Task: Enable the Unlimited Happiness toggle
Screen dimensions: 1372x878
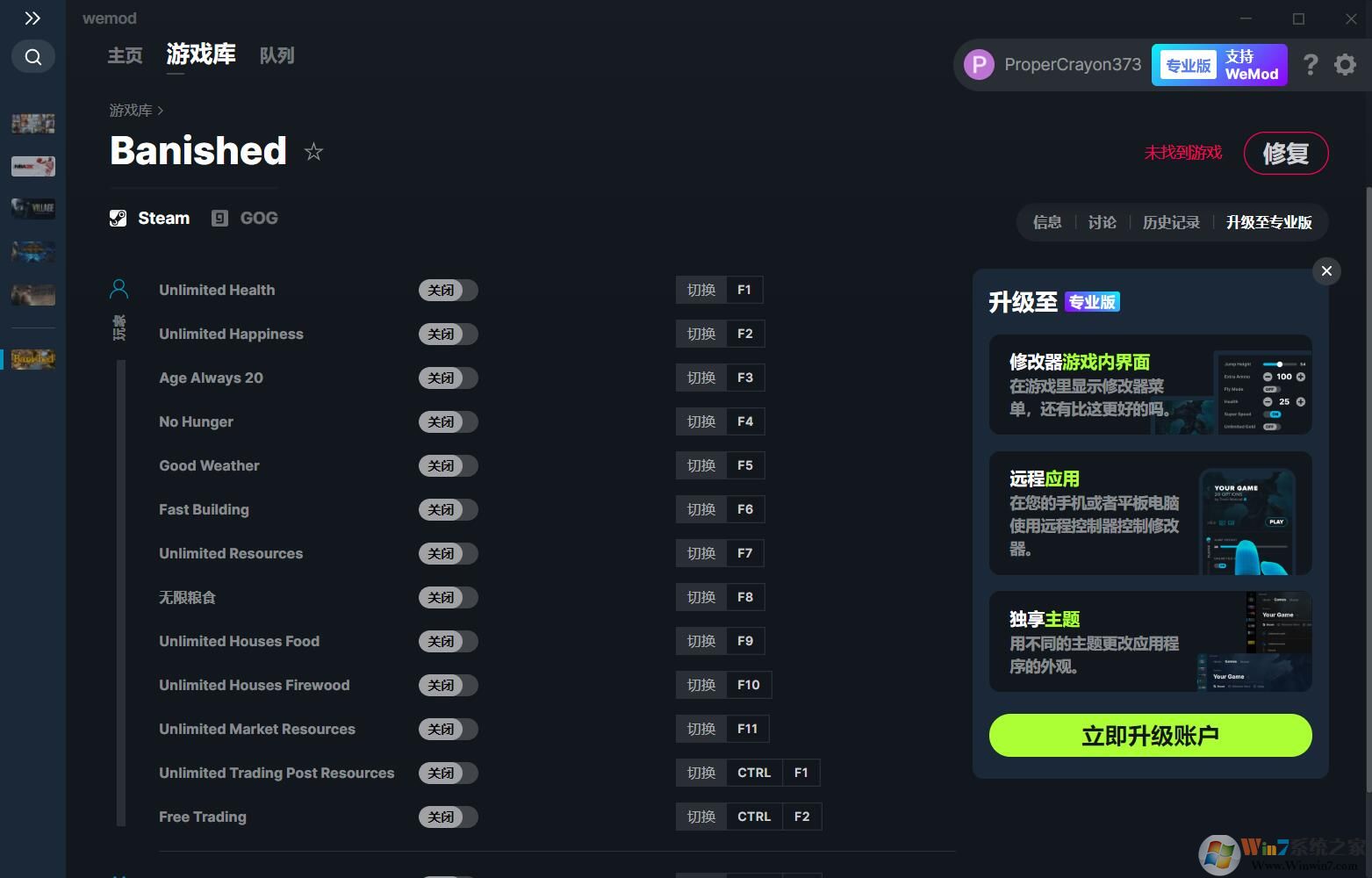Action: pyautogui.click(x=448, y=335)
